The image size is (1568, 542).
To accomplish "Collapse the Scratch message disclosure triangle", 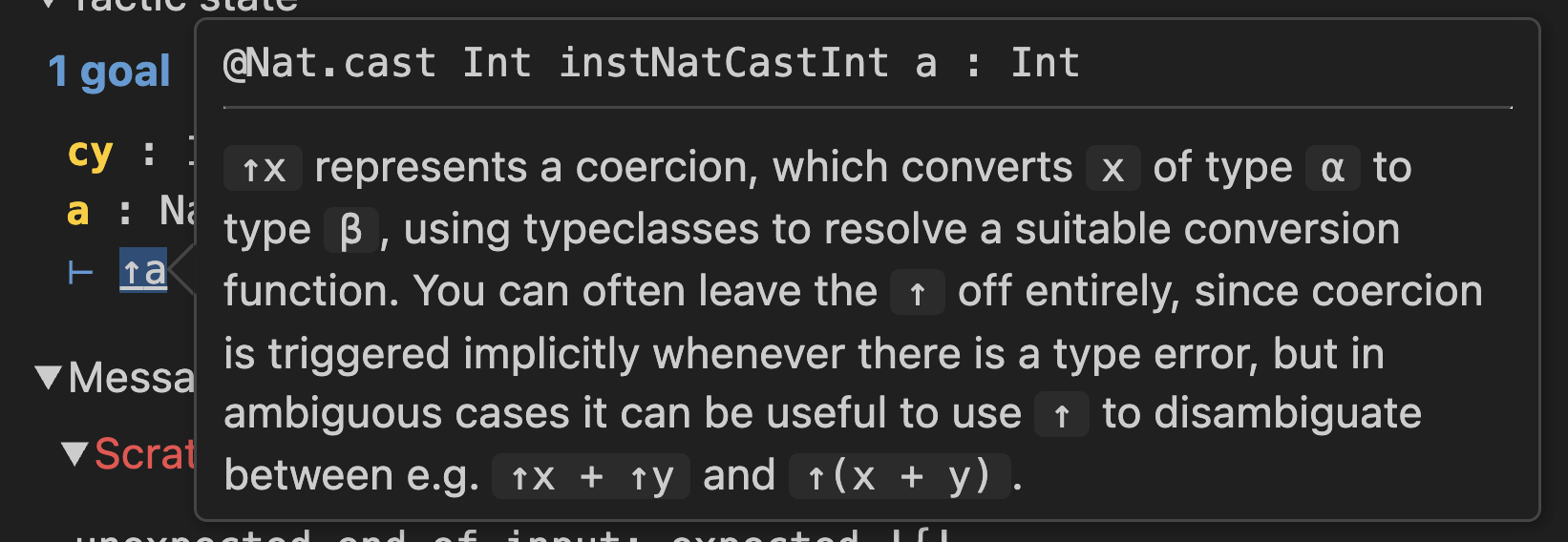I will coord(74,454).
